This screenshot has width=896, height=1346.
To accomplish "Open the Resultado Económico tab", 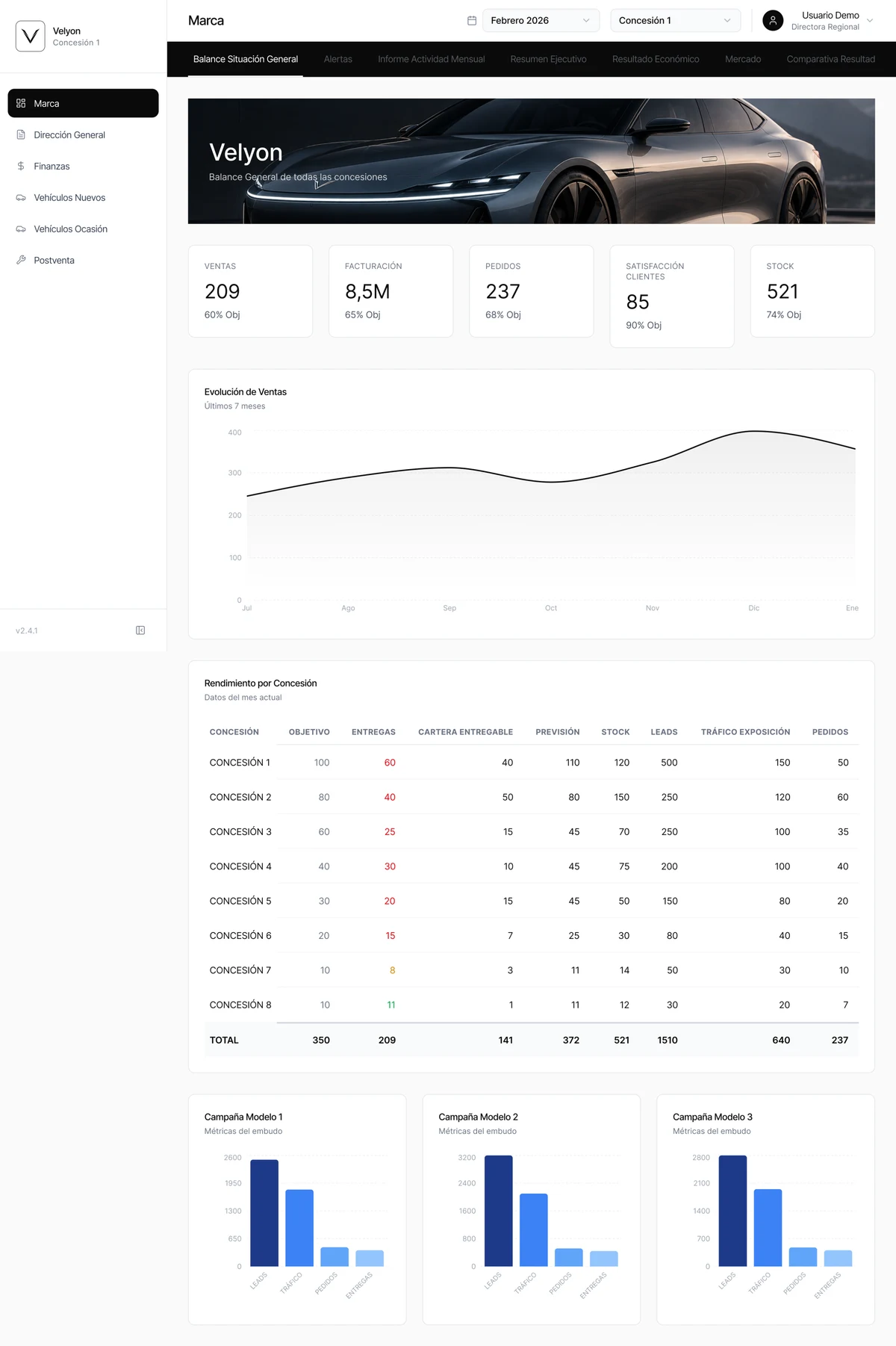I will [656, 59].
